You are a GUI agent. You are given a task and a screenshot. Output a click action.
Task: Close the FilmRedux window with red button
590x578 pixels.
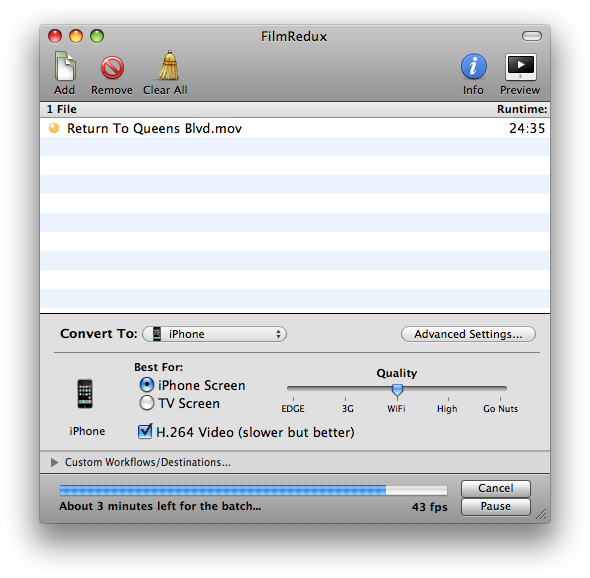coord(55,36)
